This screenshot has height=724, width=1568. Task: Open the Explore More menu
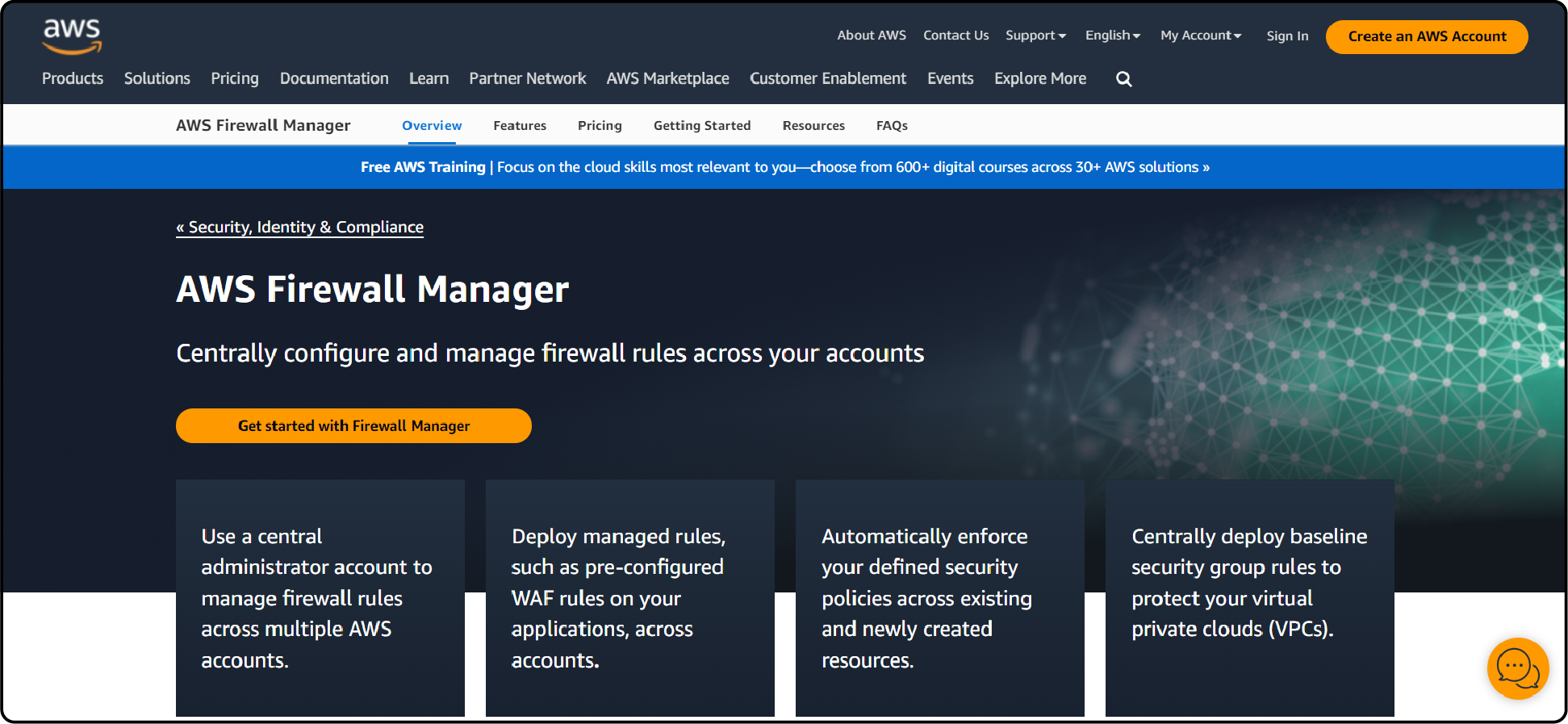pyautogui.click(x=1040, y=78)
